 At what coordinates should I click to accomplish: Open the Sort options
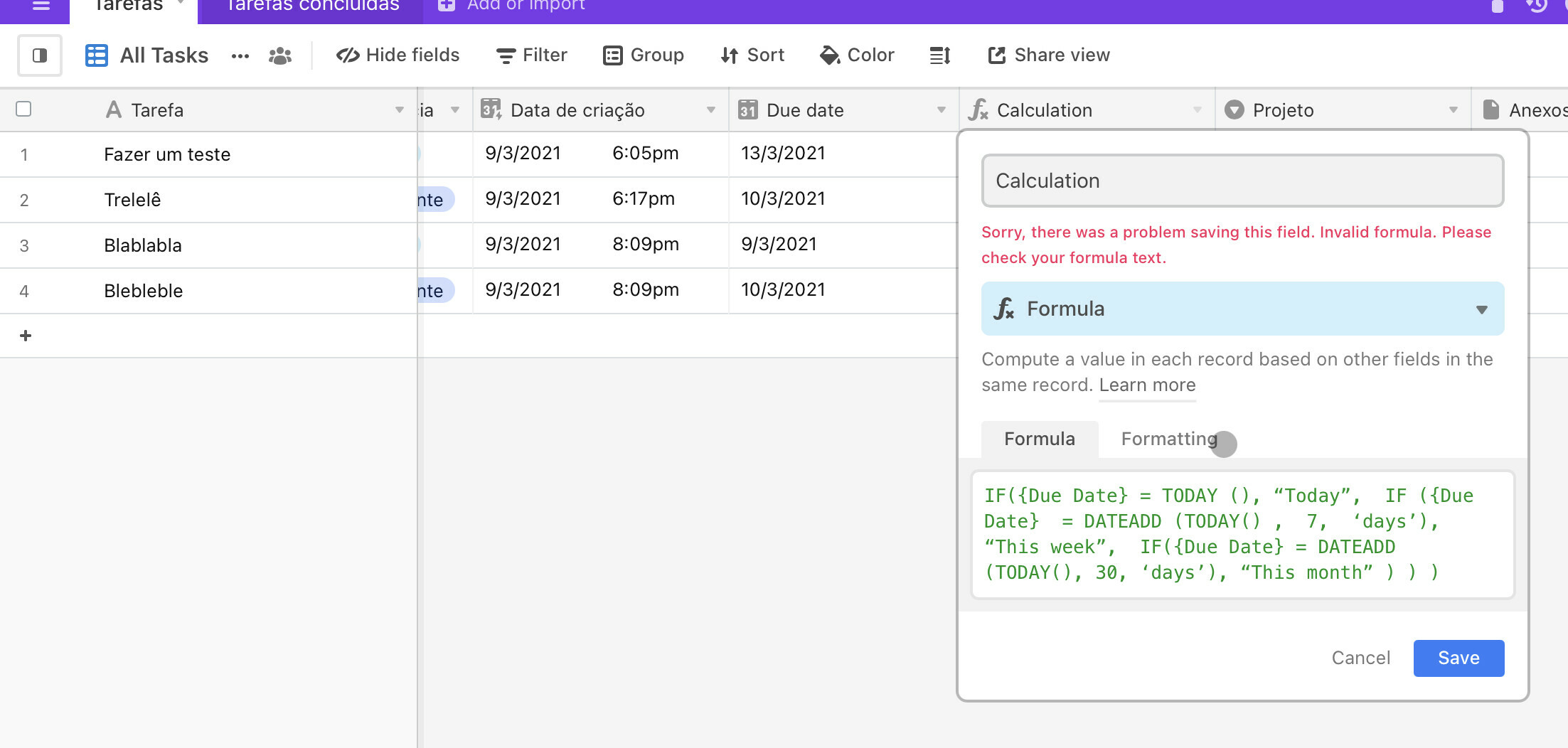point(752,55)
